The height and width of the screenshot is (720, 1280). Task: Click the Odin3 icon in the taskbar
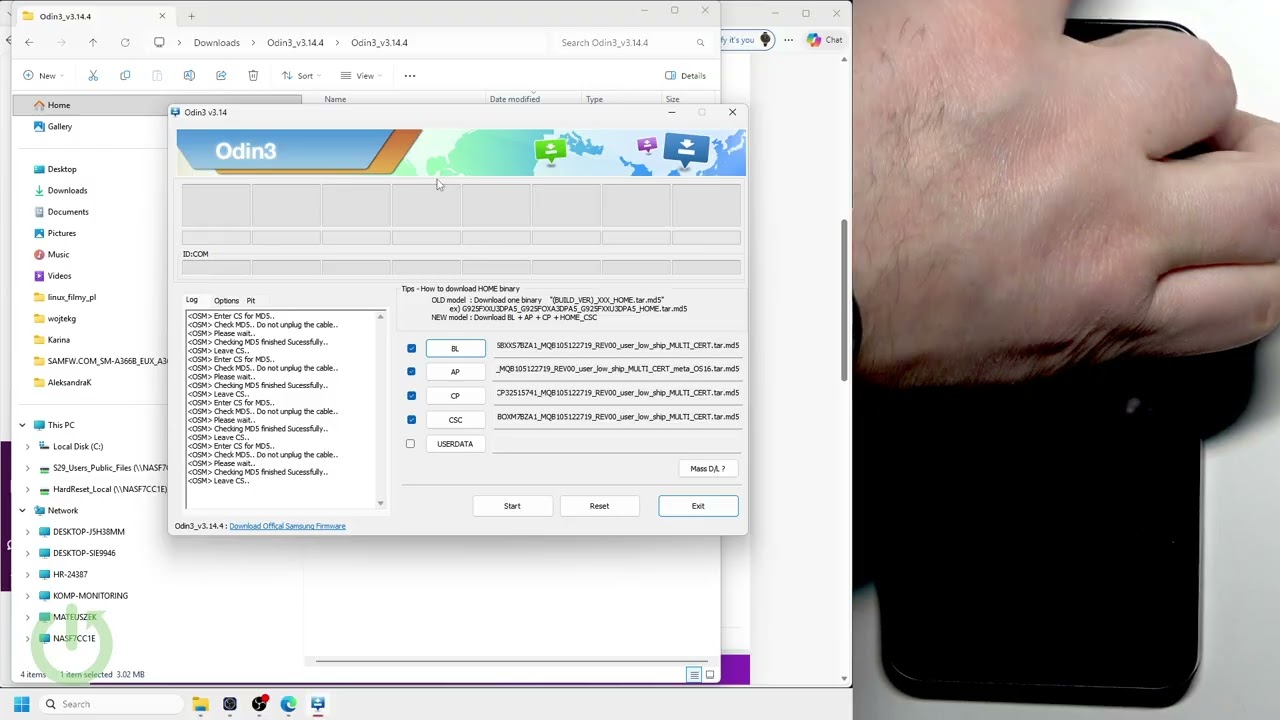click(x=318, y=704)
